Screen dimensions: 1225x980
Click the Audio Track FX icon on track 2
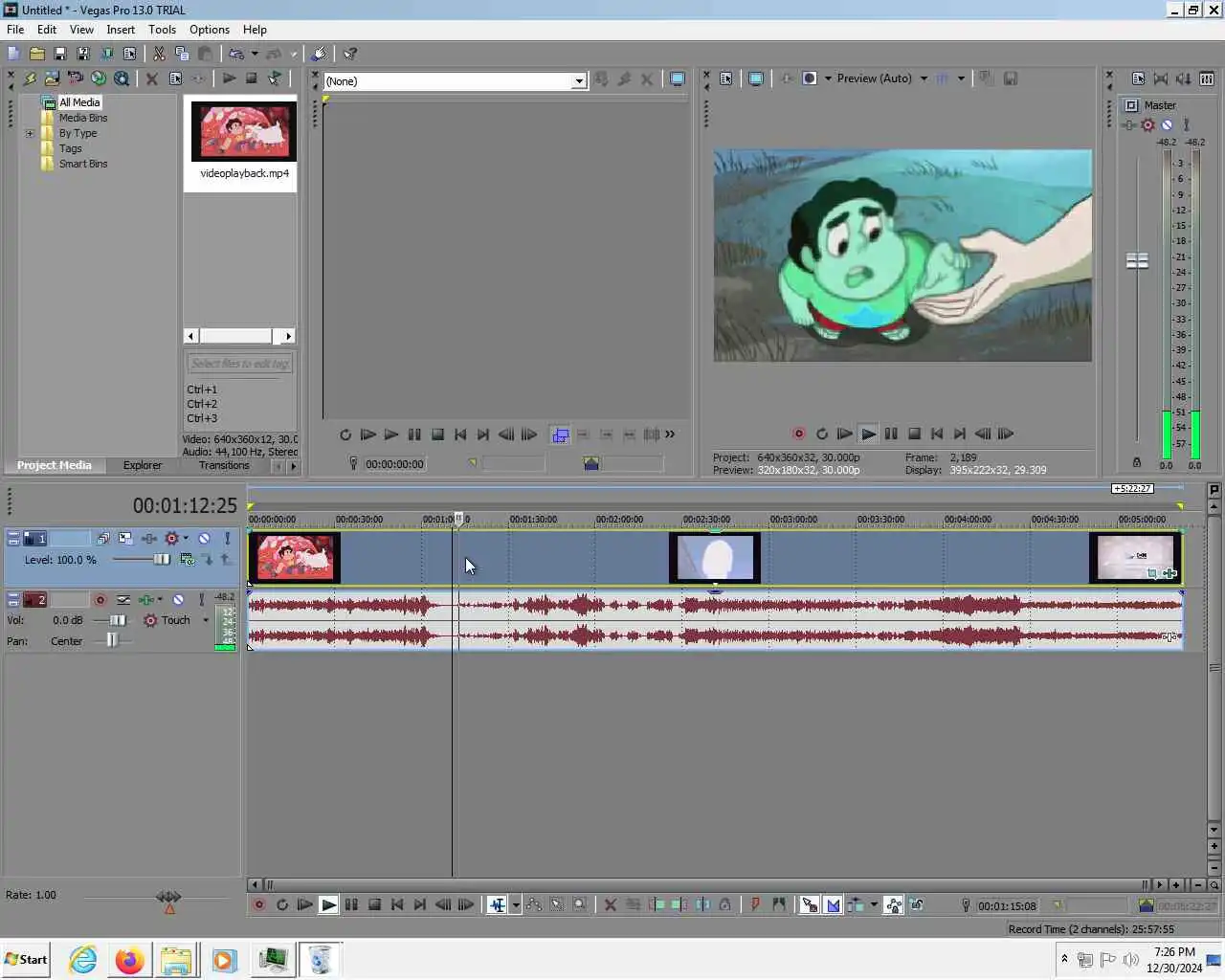[145, 599]
